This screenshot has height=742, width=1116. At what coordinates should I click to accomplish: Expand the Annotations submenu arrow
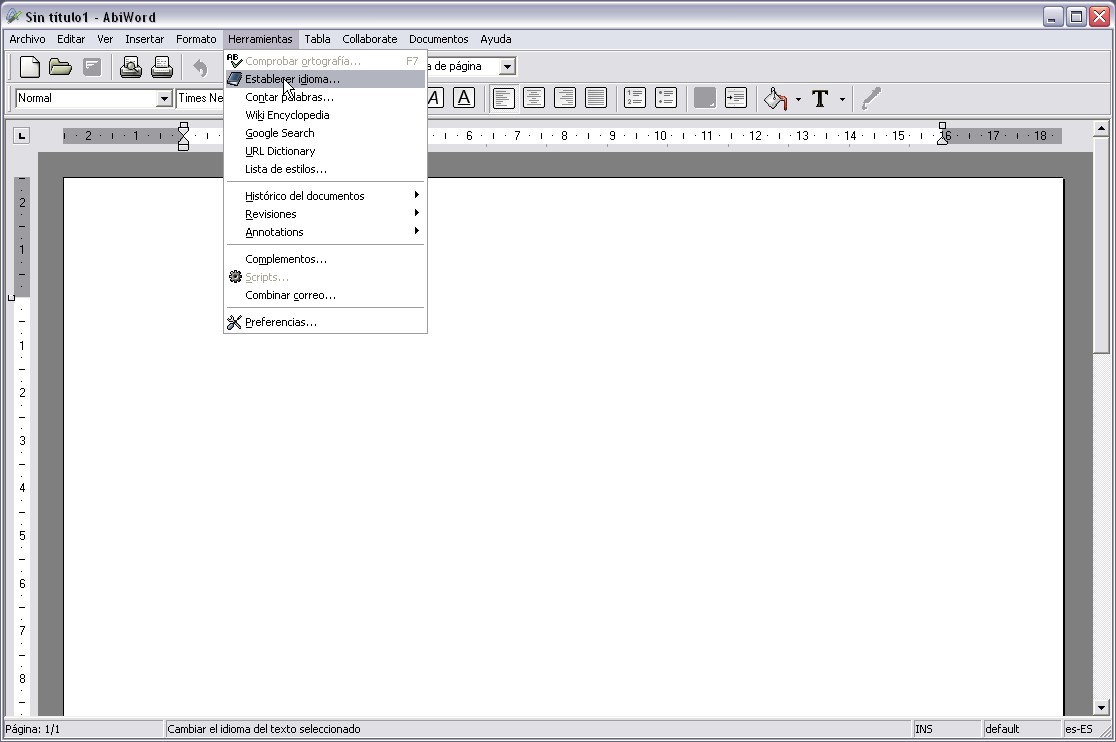point(417,230)
